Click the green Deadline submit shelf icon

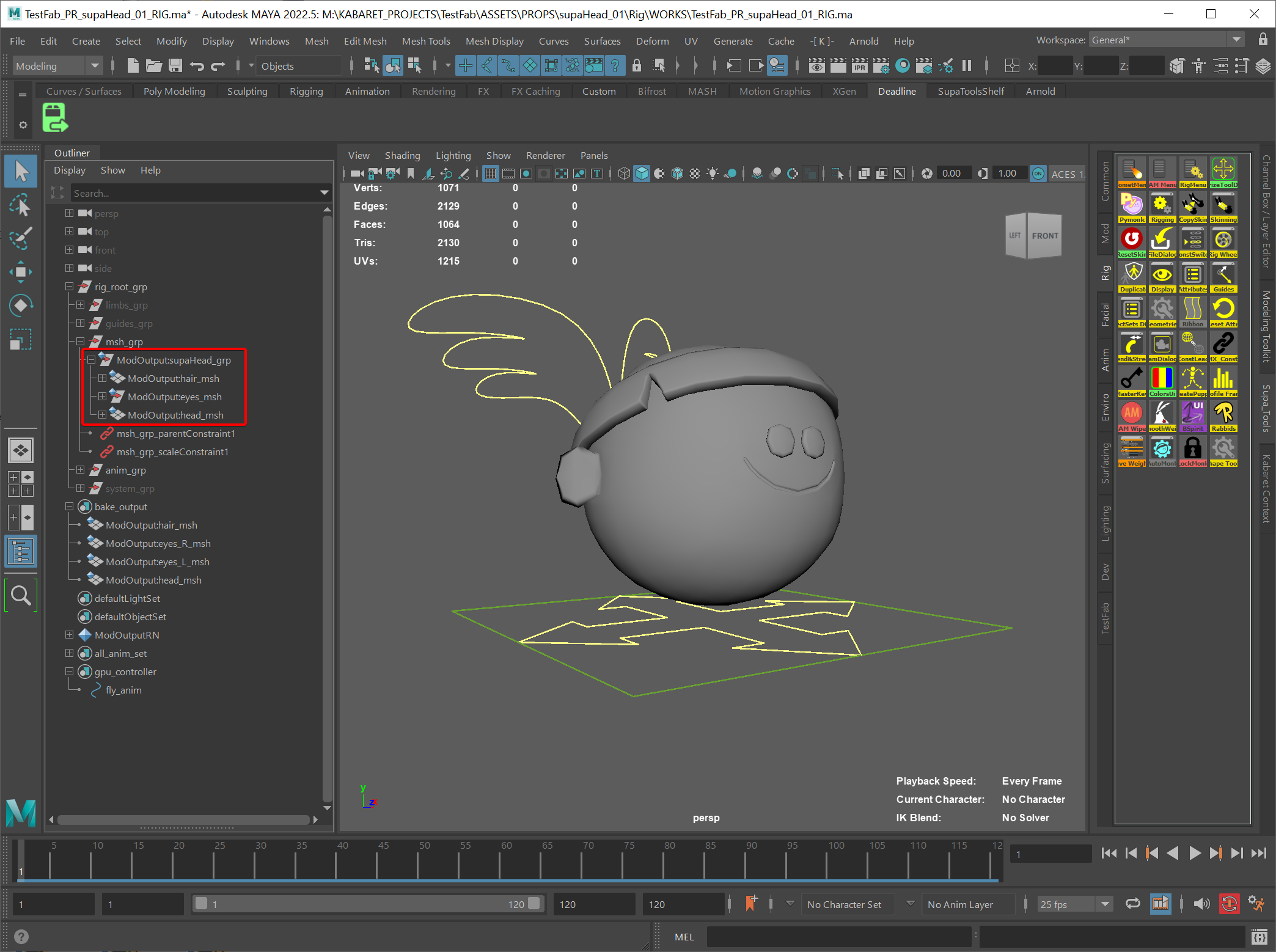pyautogui.click(x=55, y=117)
